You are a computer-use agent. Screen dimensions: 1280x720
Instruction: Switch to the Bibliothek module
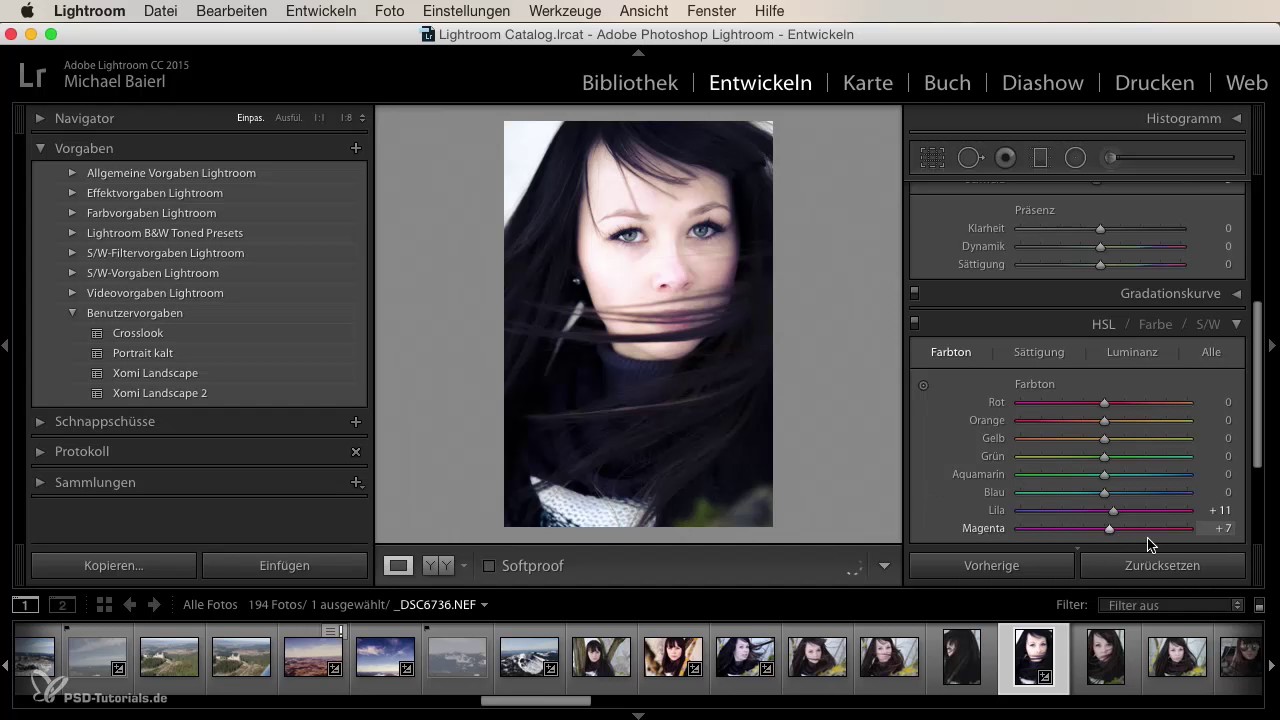click(630, 83)
